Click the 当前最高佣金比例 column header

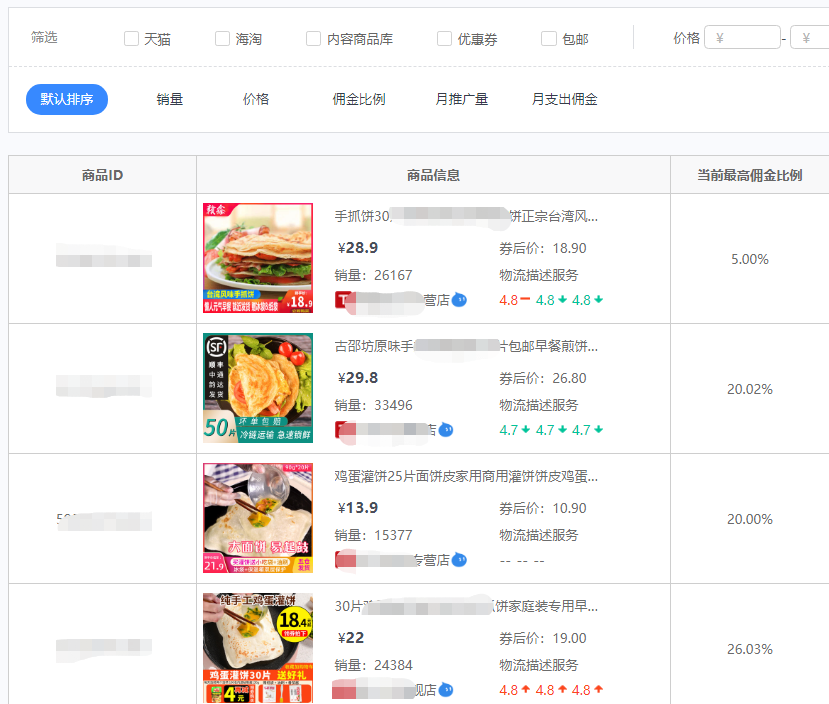pos(750,175)
